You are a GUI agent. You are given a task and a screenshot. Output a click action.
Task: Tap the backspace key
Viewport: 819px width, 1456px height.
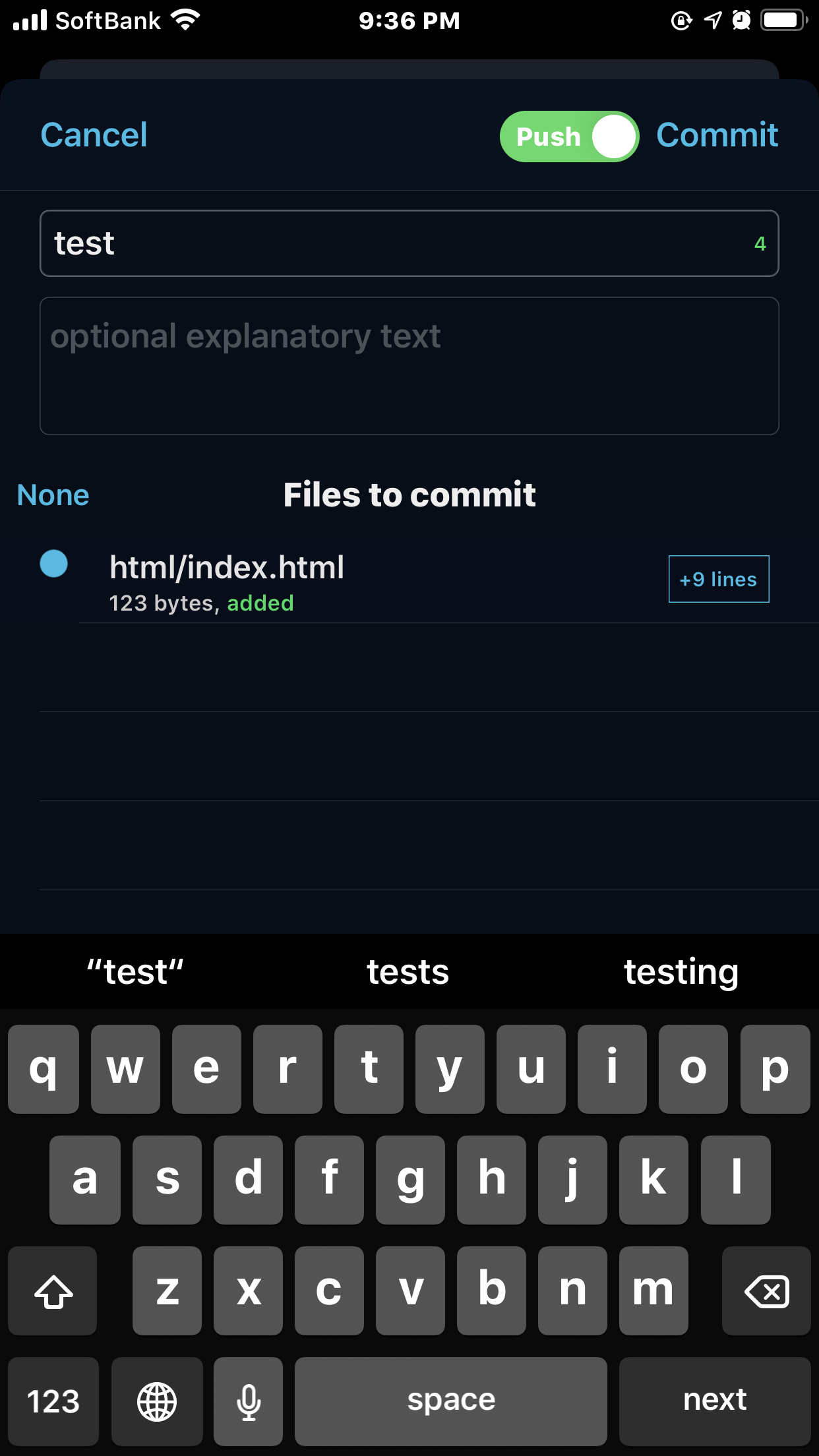click(x=767, y=1291)
